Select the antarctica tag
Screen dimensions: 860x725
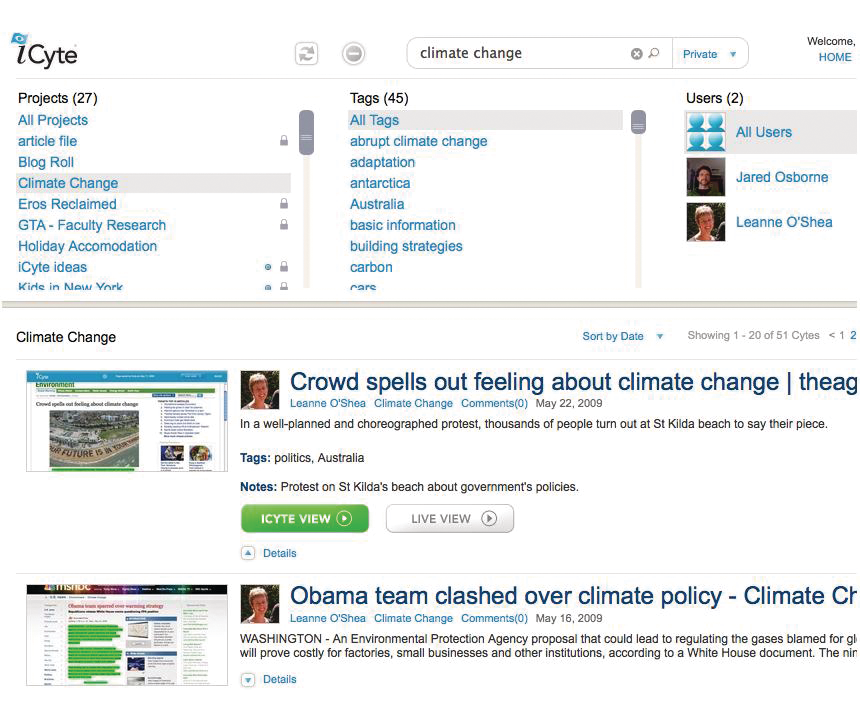pyautogui.click(x=380, y=183)
